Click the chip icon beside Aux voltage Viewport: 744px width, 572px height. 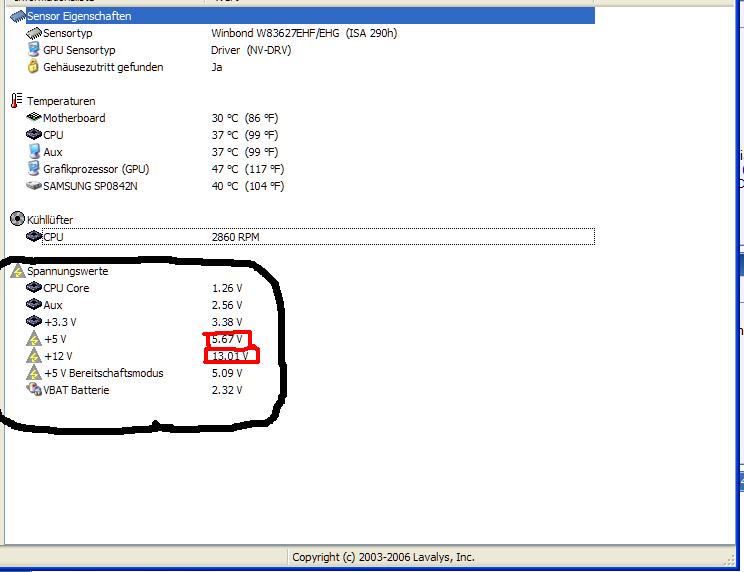34,304
